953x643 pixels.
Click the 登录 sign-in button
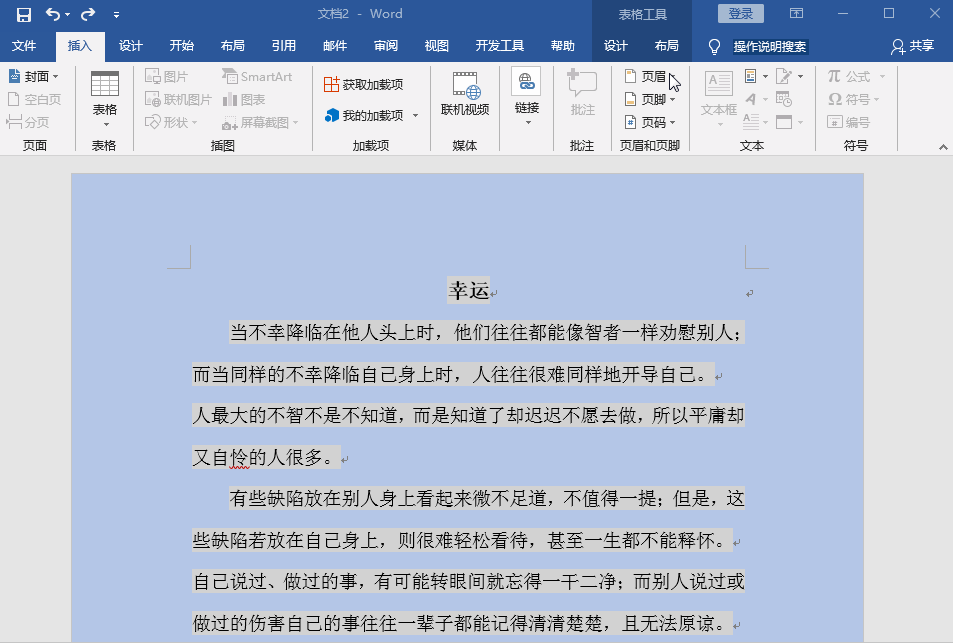click(x=741, y=12)
